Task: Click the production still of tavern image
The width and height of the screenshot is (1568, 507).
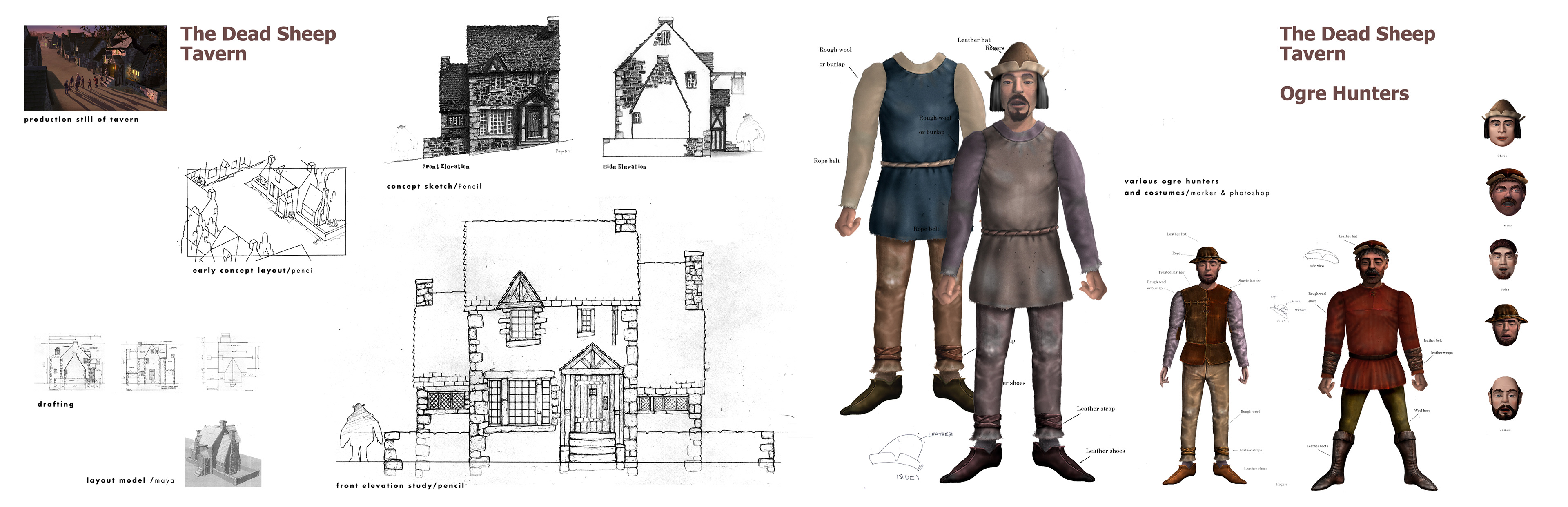Action: (95, 68)
